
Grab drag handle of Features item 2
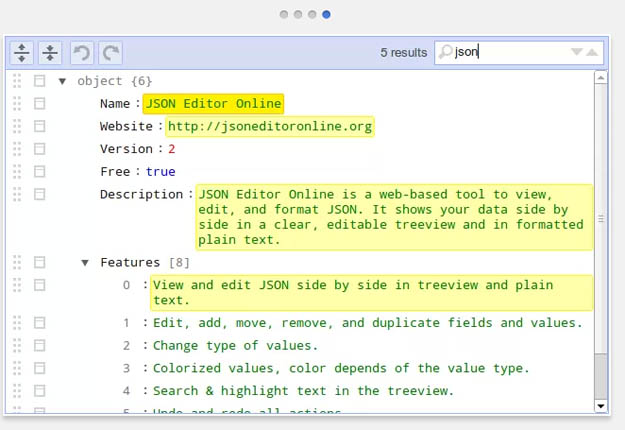17,345
